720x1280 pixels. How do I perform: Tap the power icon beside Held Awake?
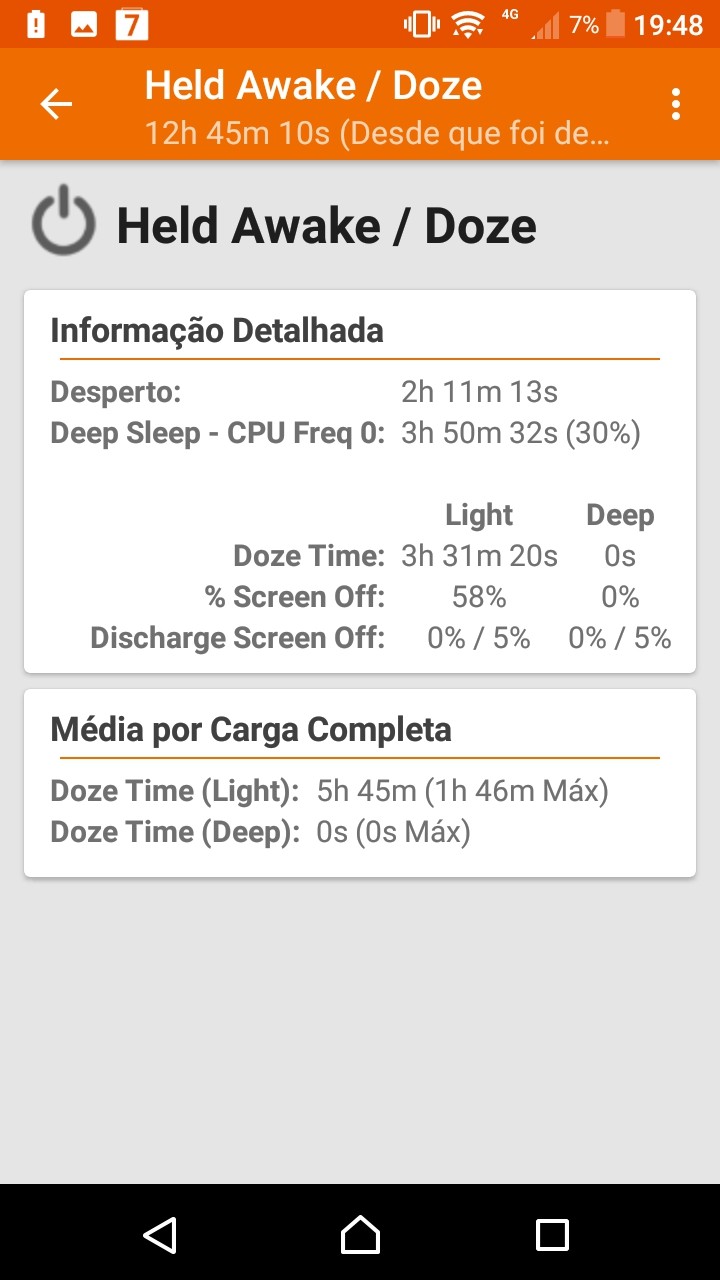[x=63, y=220]
